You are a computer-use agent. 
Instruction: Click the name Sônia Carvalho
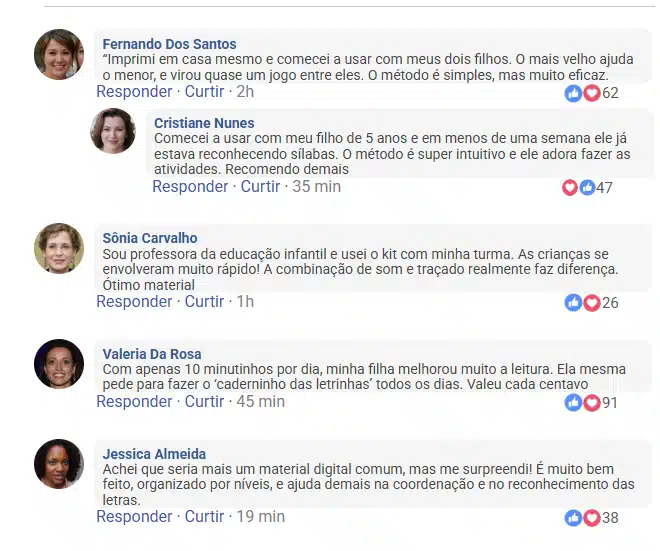point(150,238)
